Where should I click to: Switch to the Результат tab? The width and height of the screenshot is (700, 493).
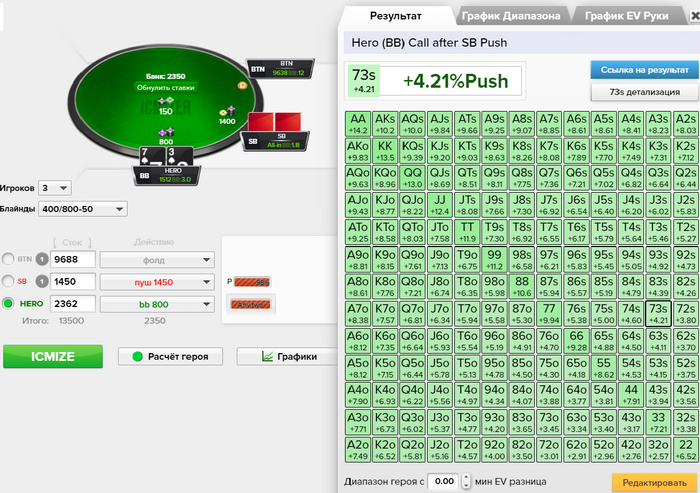pos(396,16)
